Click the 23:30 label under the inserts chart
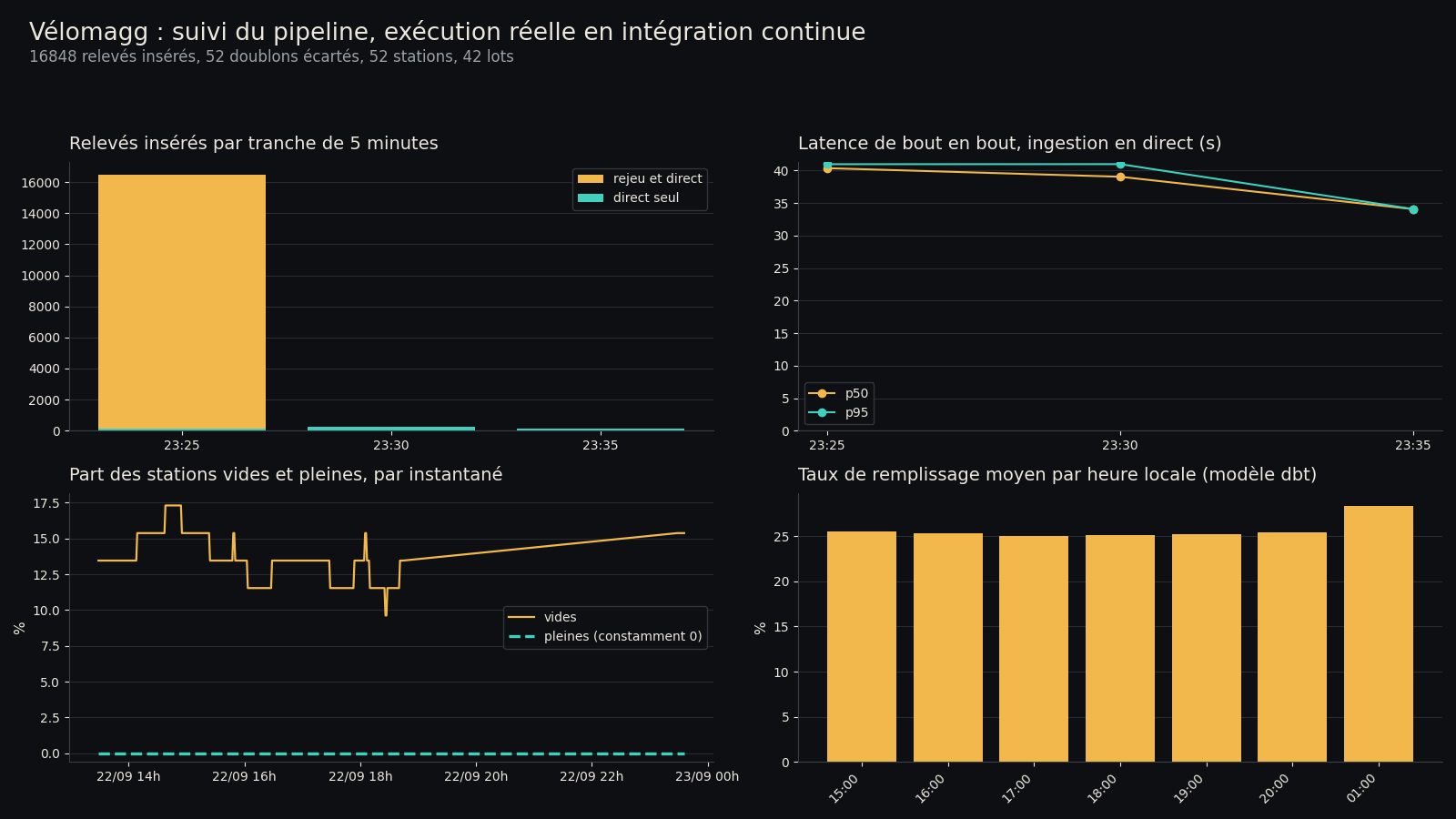1456x819 pixels. point(391,446)
